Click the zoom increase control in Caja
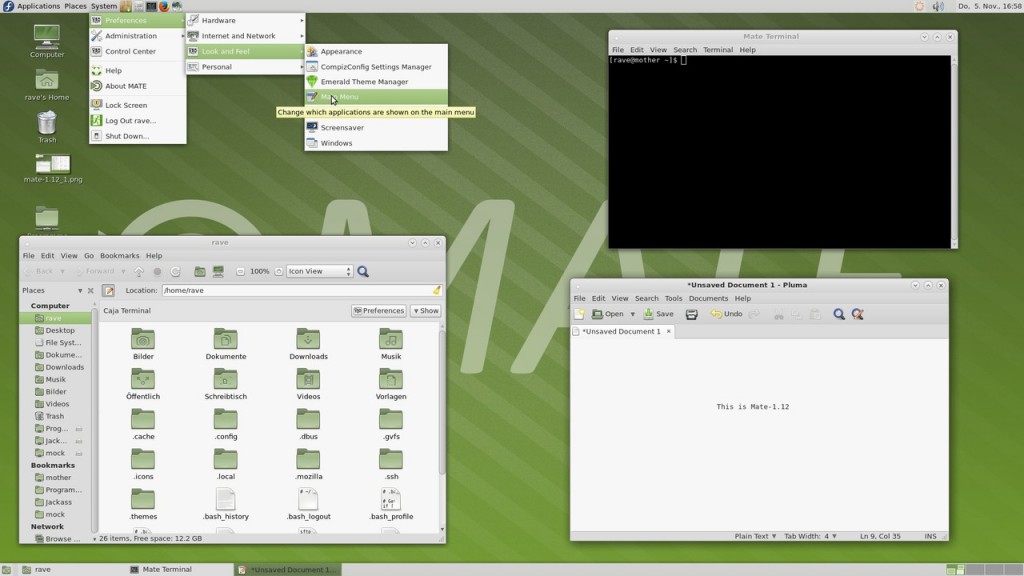 click(x=279, y=271)
